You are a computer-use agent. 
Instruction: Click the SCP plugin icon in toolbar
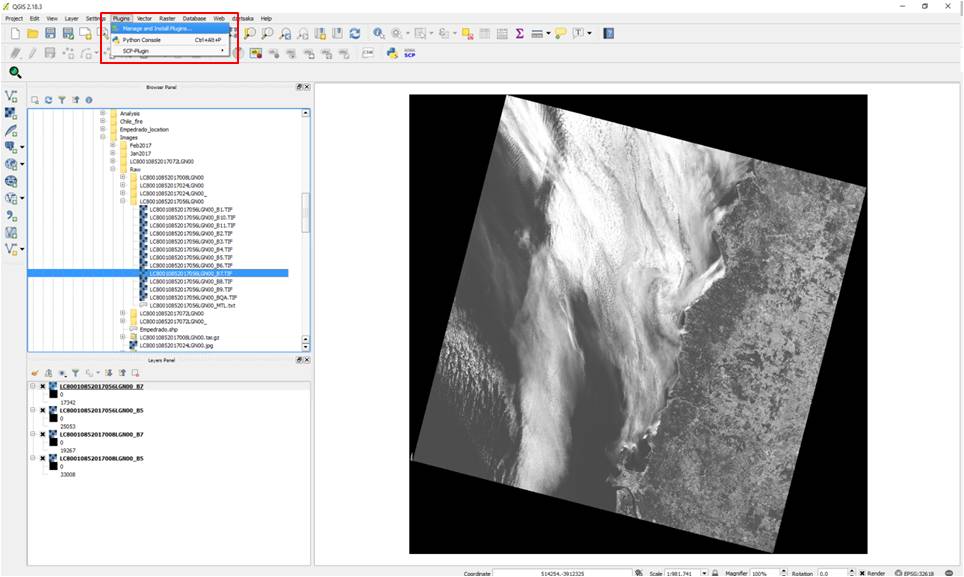pyautogui.click(x=409, y=54)
